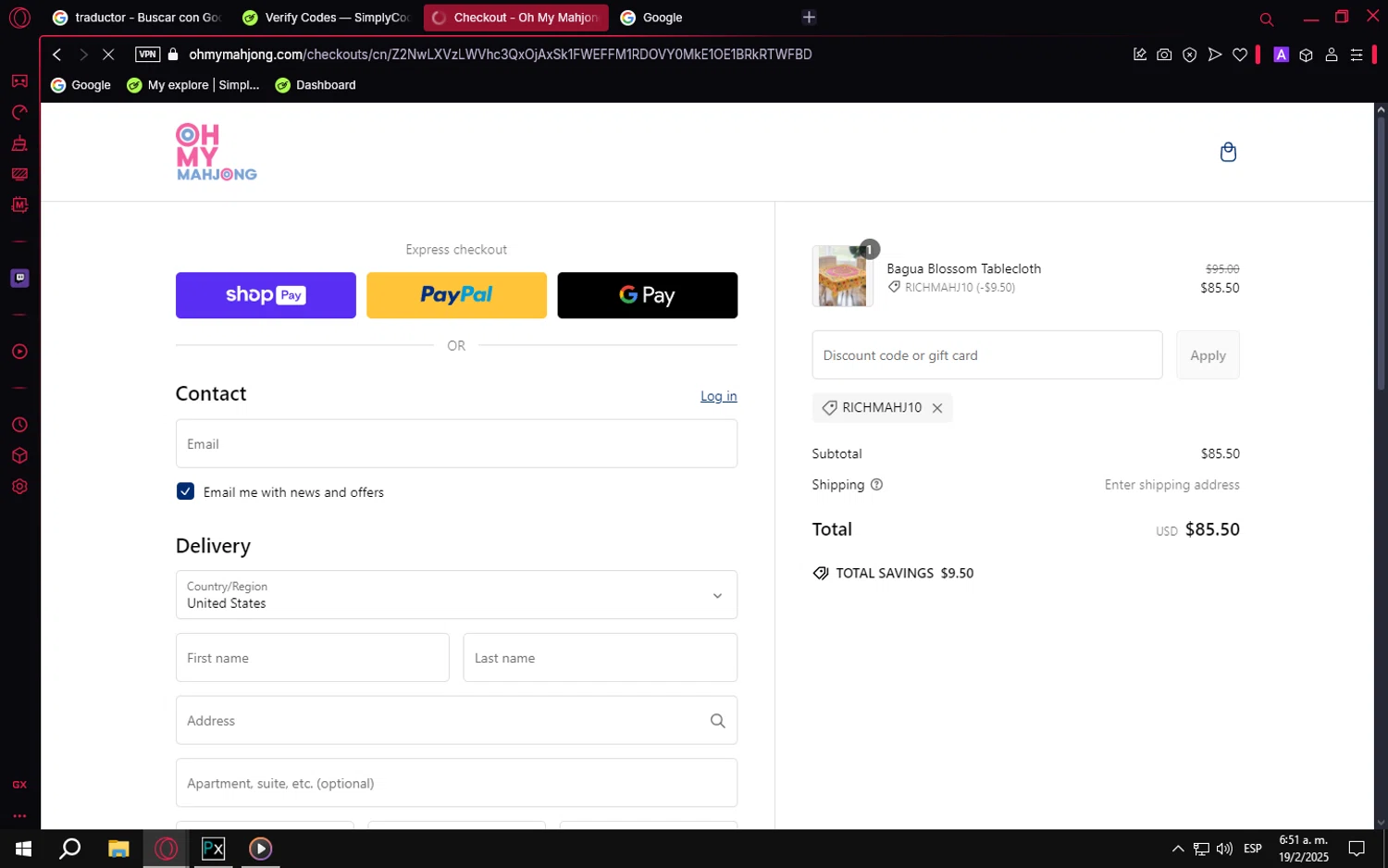
Task: Go back to previous page
Action: (57, 55)
